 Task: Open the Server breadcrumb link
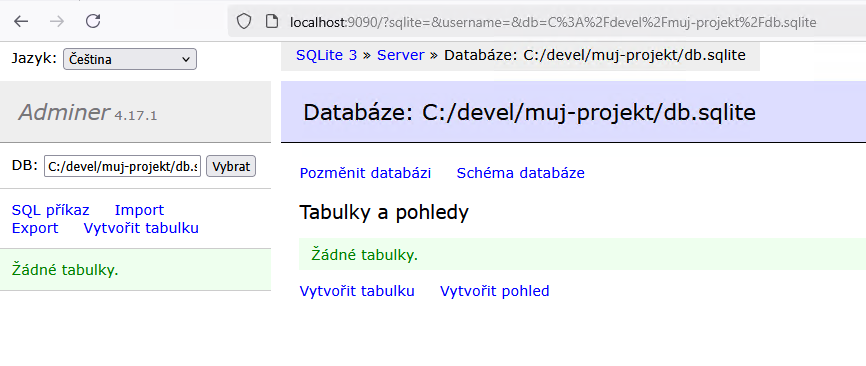[400, 55]
